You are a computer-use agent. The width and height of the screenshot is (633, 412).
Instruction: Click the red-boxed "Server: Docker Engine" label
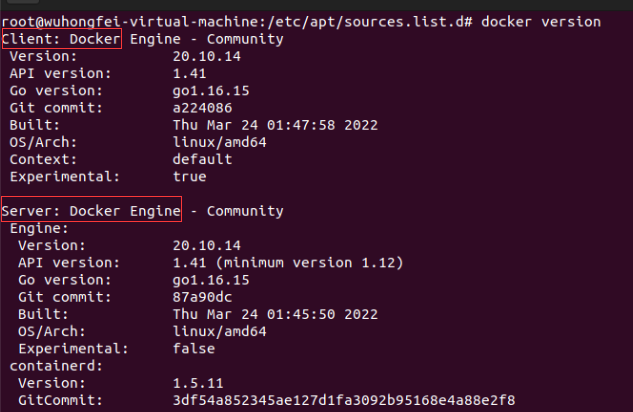[x=91, y=211]
